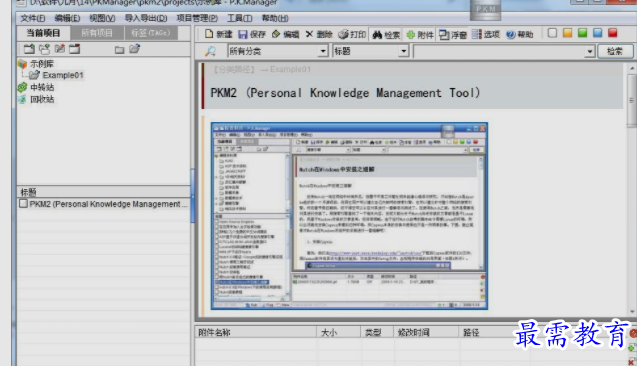Click the 大小 column header
Viewport: 637px width, 366px height.
[x=338, y=333]
